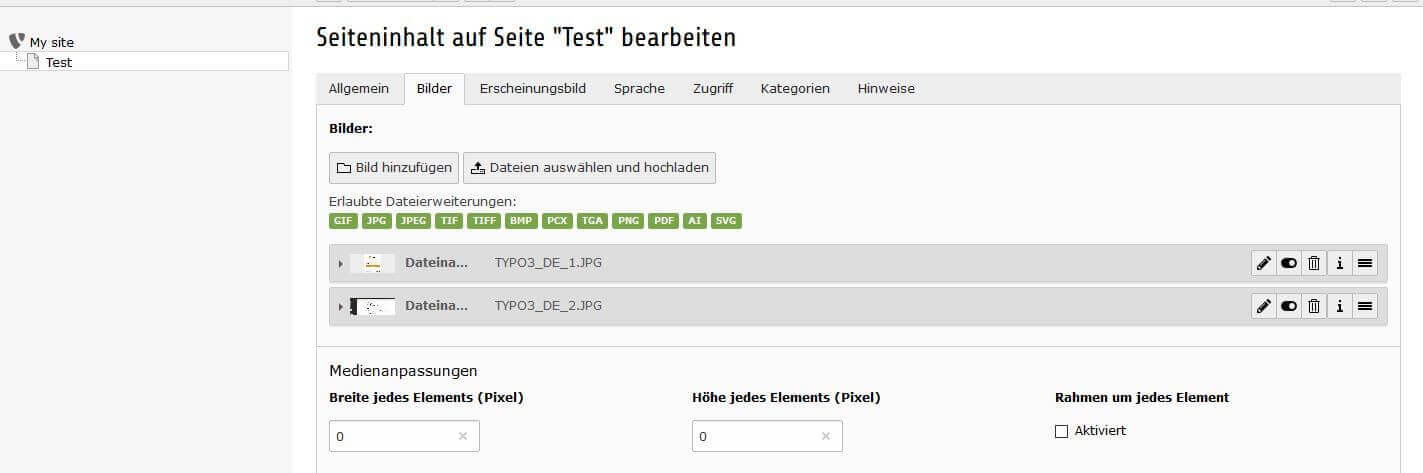Enable the Aktiviert border checkbox
The width and height of the screenshot is (1423, 473).
[1062, 431]
